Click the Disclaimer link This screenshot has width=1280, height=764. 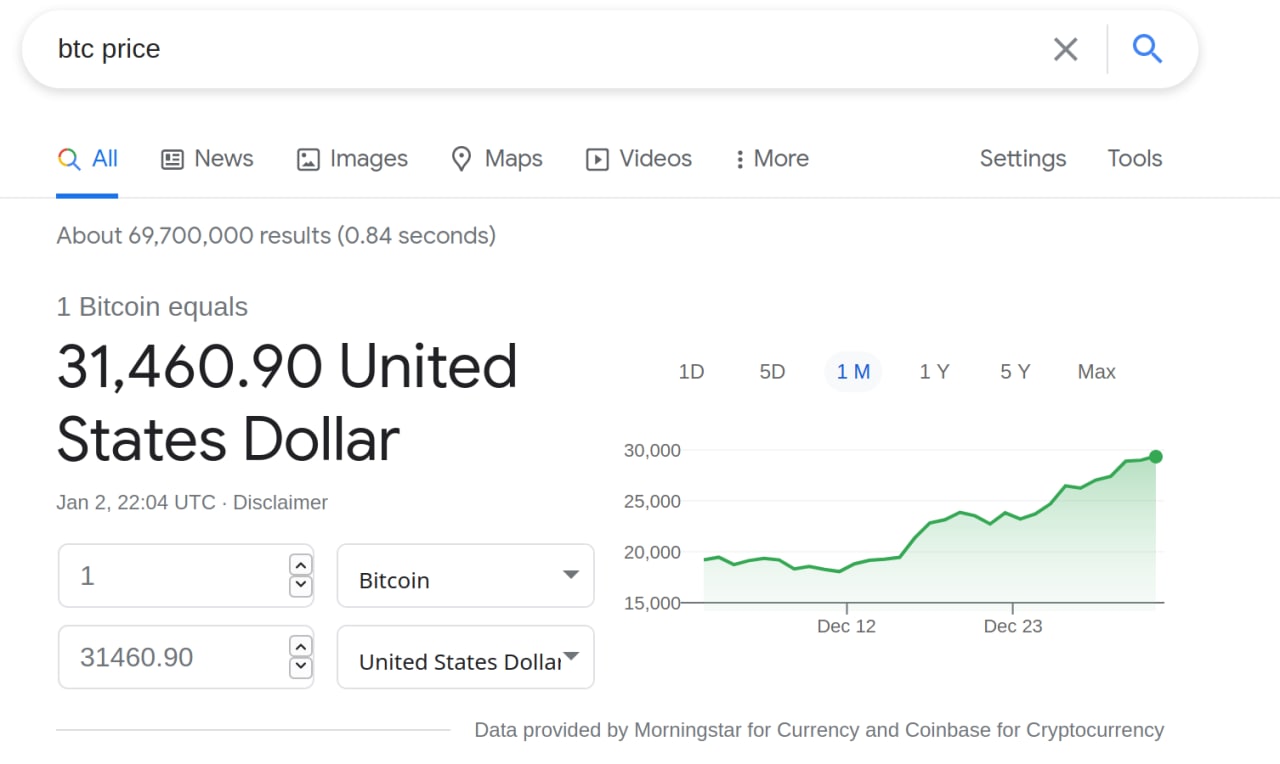click(x=280, y=503)
